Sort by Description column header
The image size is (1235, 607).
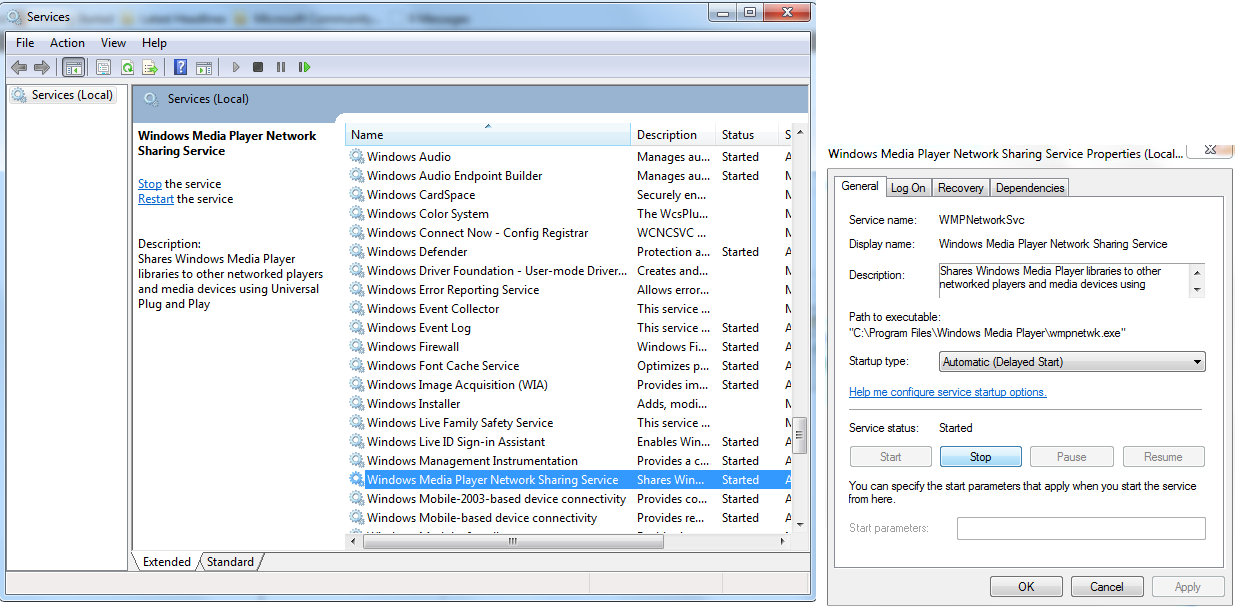(x=673, y=135)
